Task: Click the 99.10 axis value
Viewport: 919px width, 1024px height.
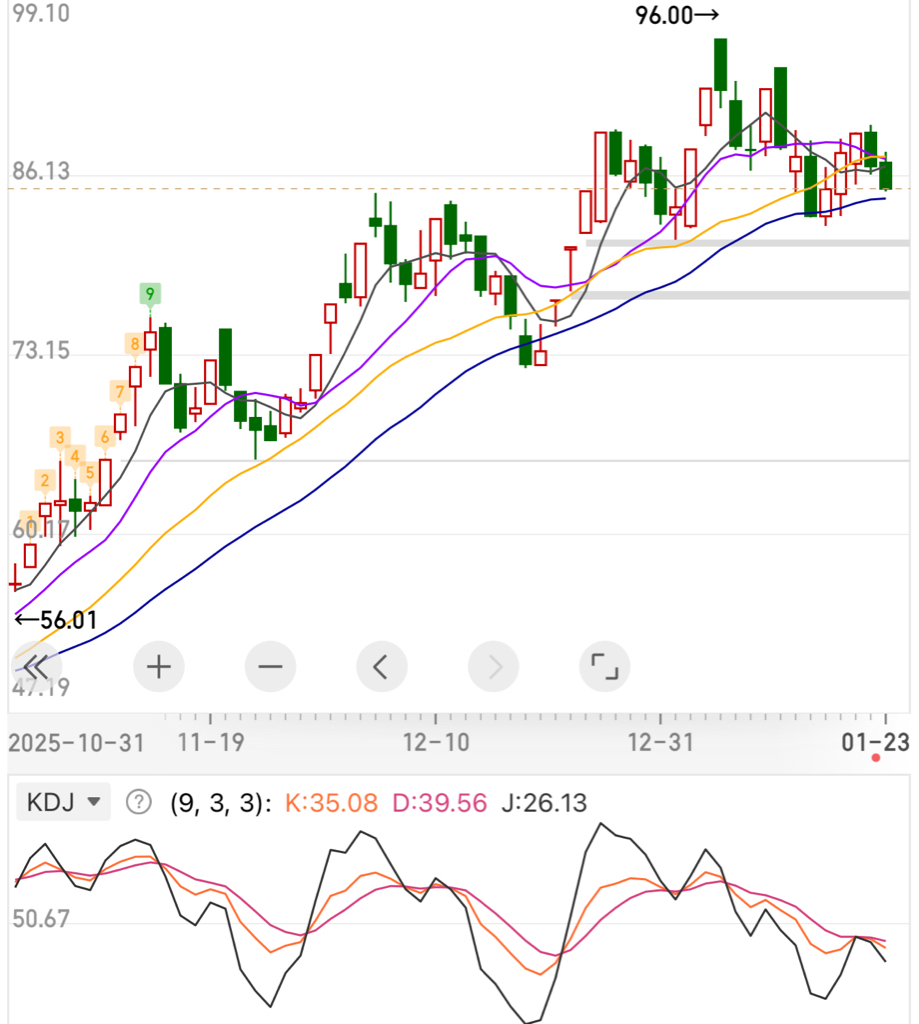Action: tap(41, 13)
